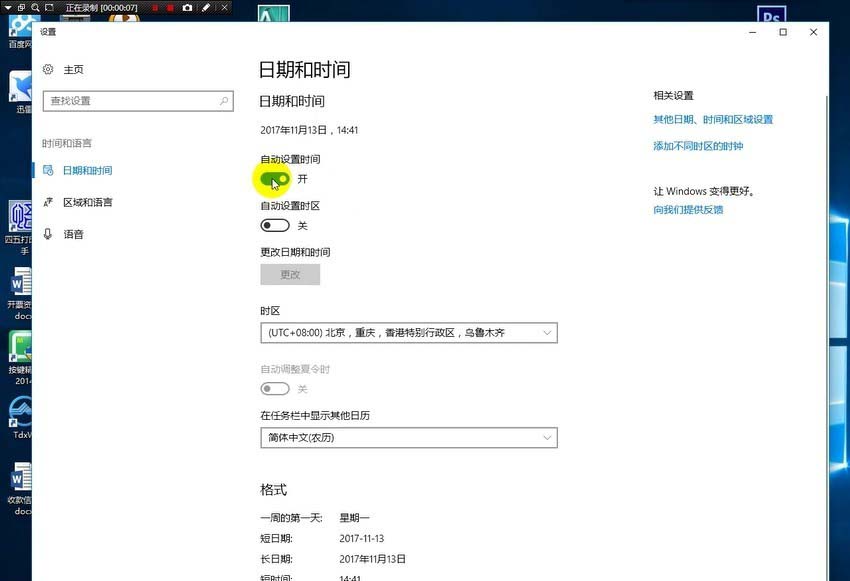Click the calendar-clock icon next to 日期和时间
This screenshot has width=850, height=581.
click(48, 170)
